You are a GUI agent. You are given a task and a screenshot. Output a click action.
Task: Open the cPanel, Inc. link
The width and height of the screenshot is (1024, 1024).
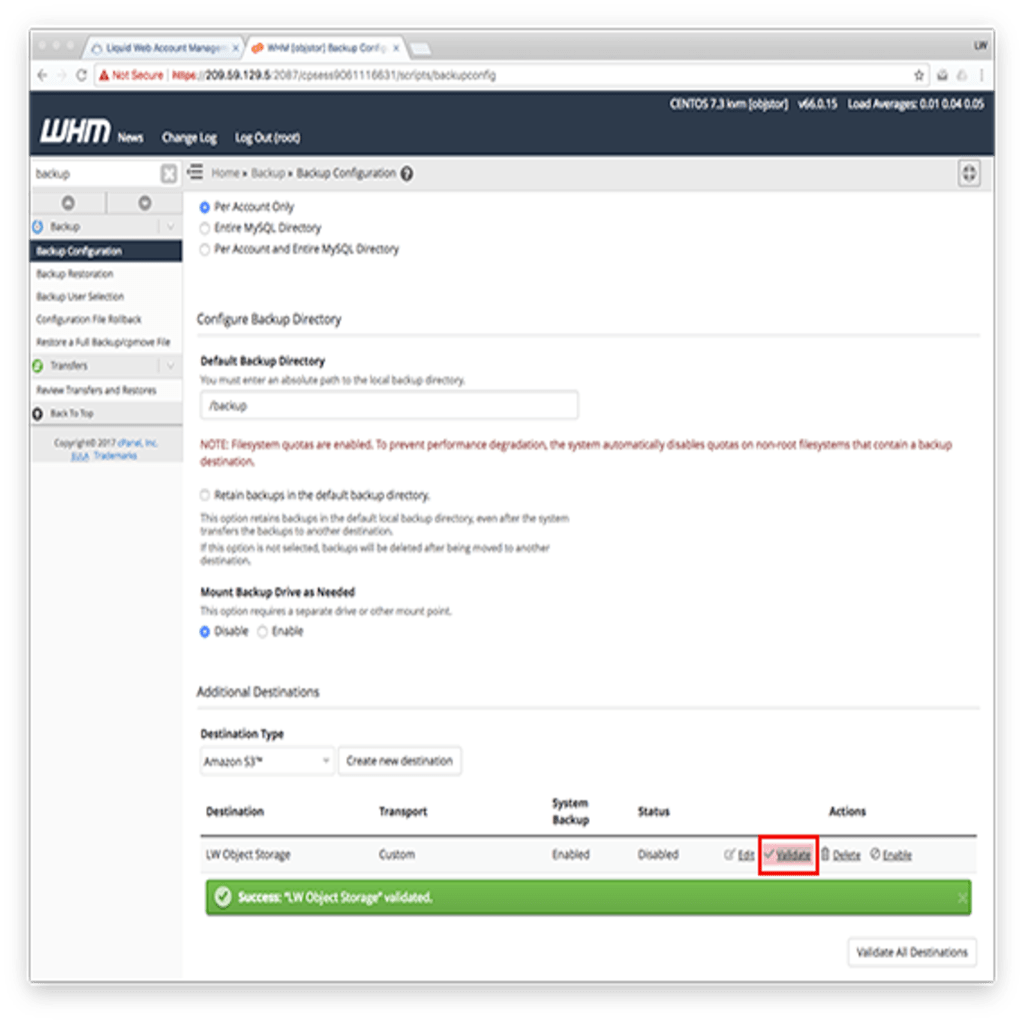(x=138, y=443)
